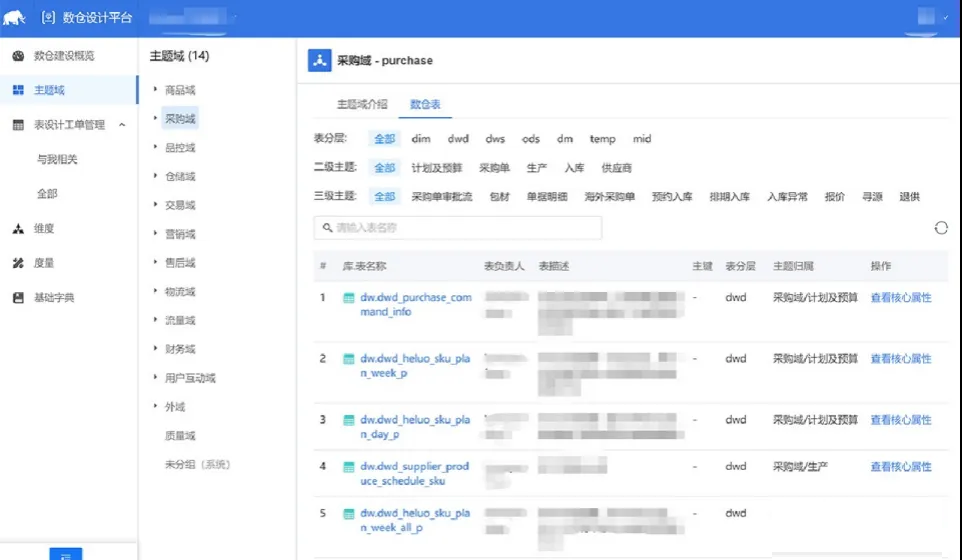Viewport: 962px width, 560px height.
Task: Collapse the 表设计工单管理 menu chevron
Action: coord(122,125)
